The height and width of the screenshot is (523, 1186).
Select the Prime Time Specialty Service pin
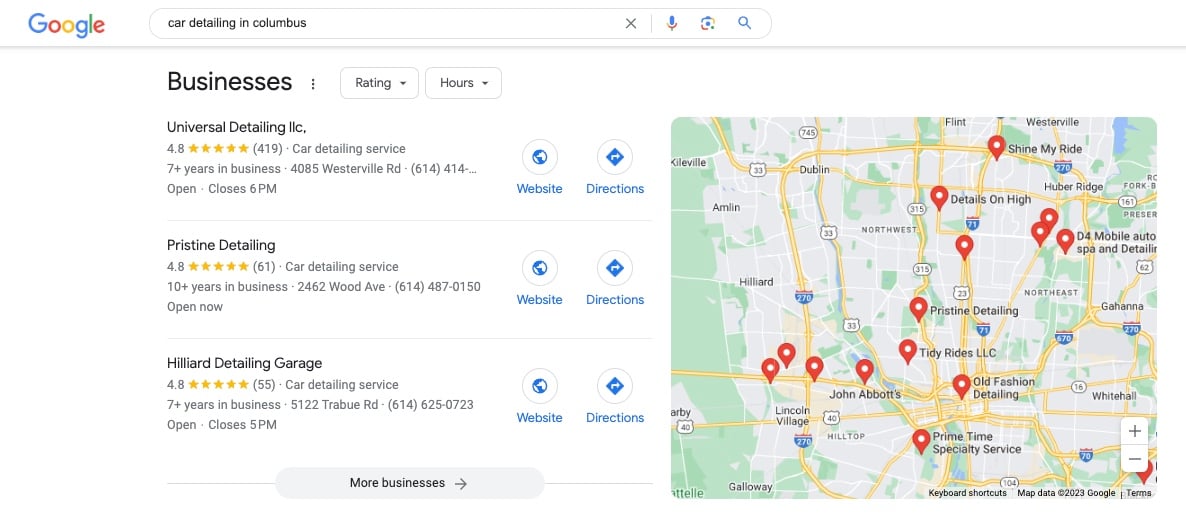[x=921, y=441]
